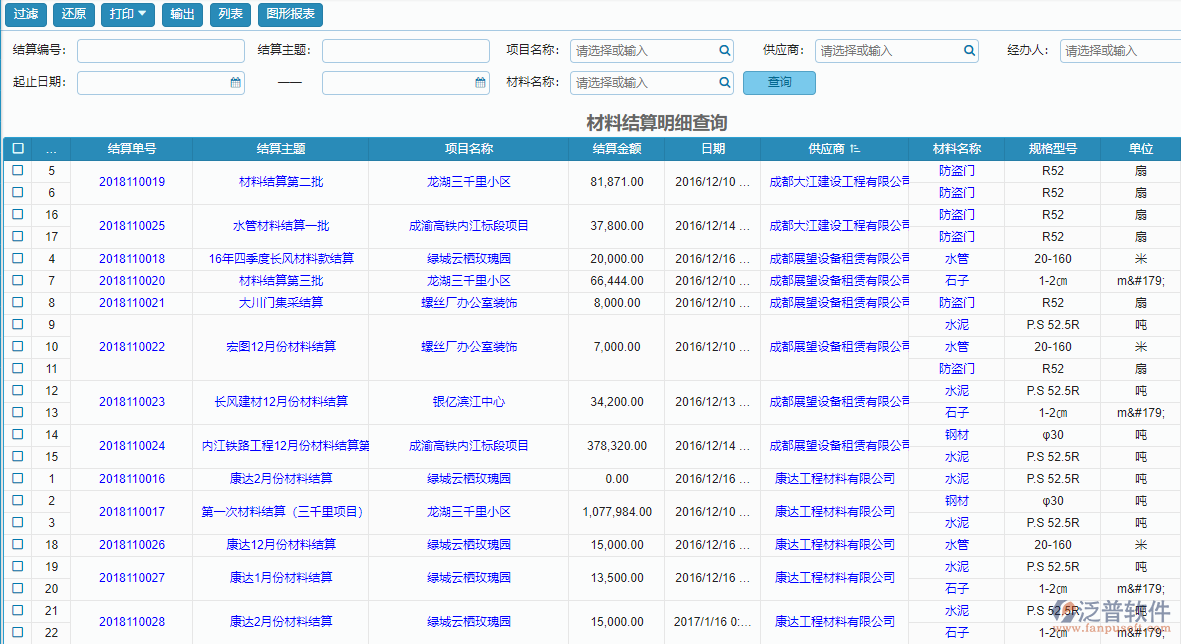This screenshot has height=644, width=1181.
Task: Switch to 图形报表 view
Action: (x=291, y=14)
